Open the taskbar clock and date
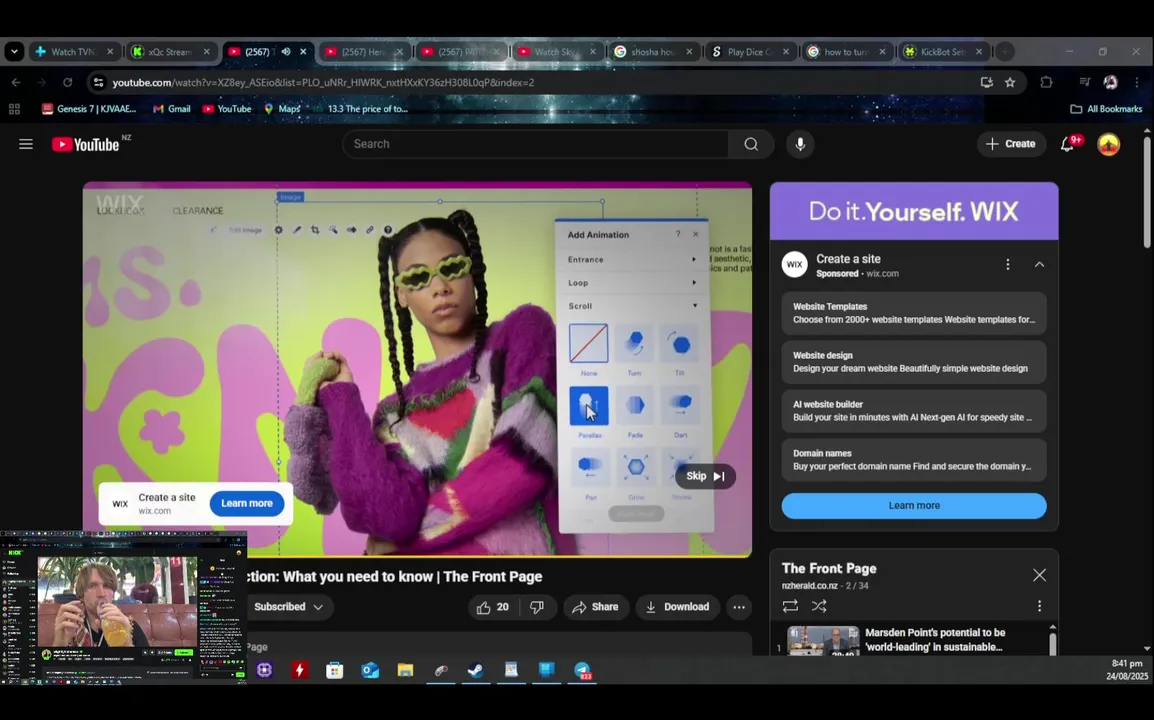The height and width of the screenshot is (720, 1154). (x=1126, y=669)
